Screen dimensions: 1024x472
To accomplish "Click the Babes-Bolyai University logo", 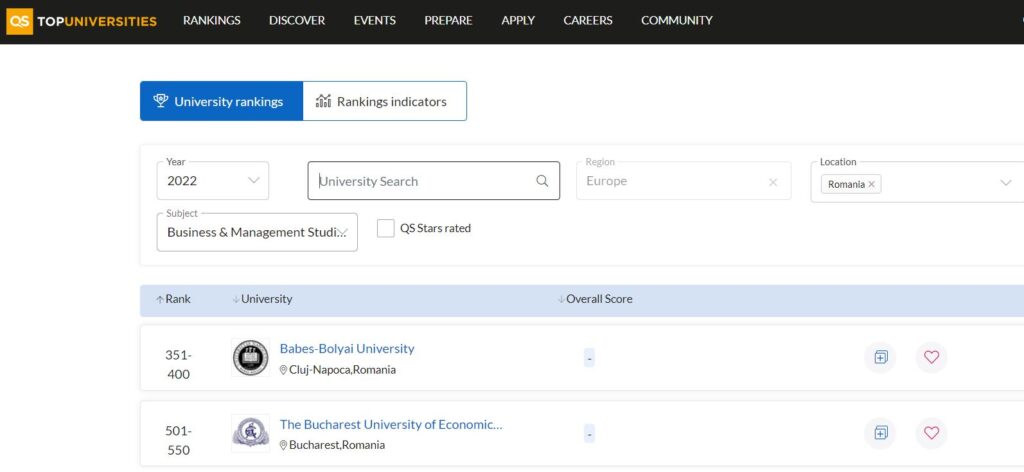I will coord(250,358).
